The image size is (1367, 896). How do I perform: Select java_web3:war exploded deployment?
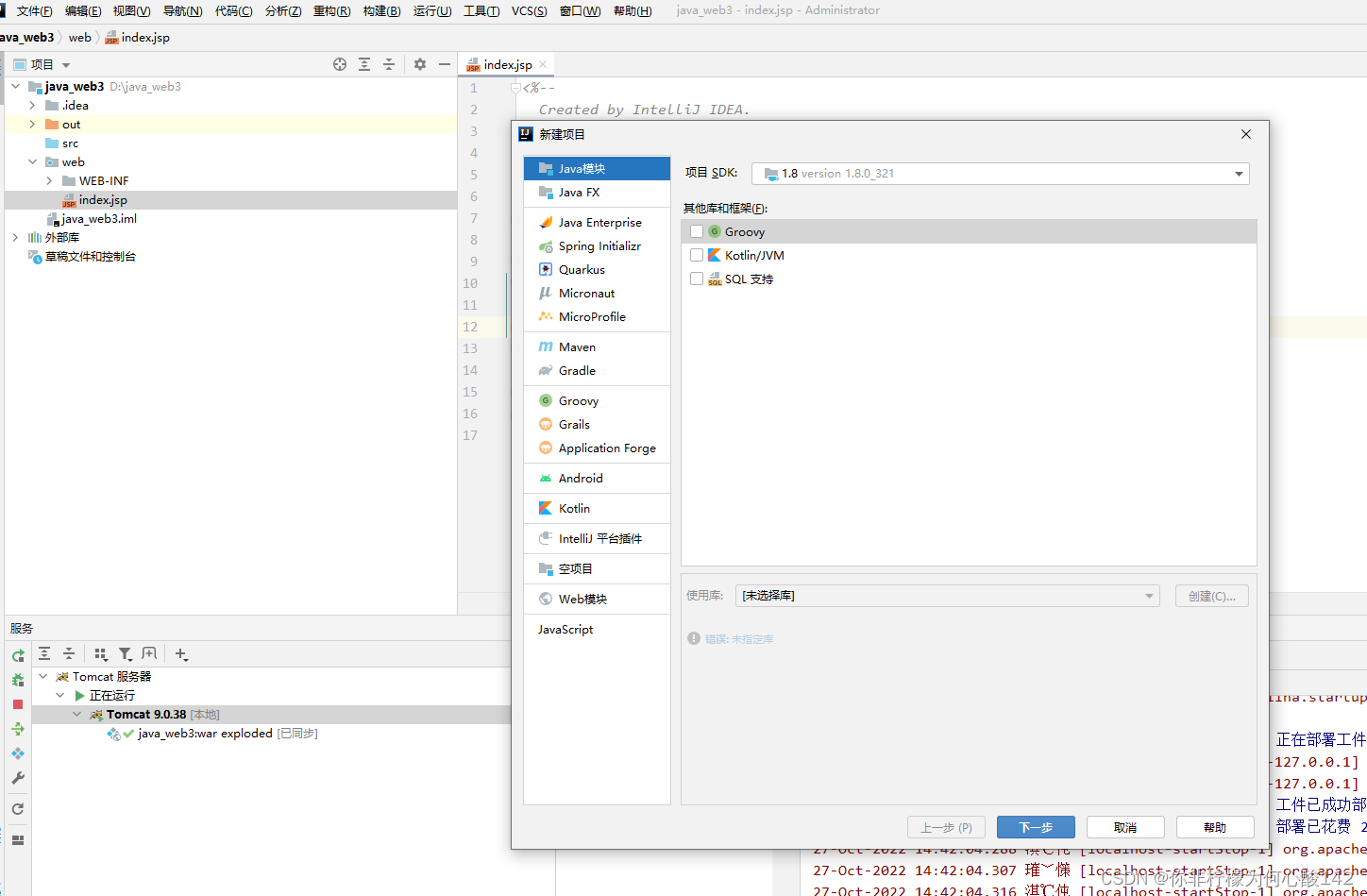205,733
